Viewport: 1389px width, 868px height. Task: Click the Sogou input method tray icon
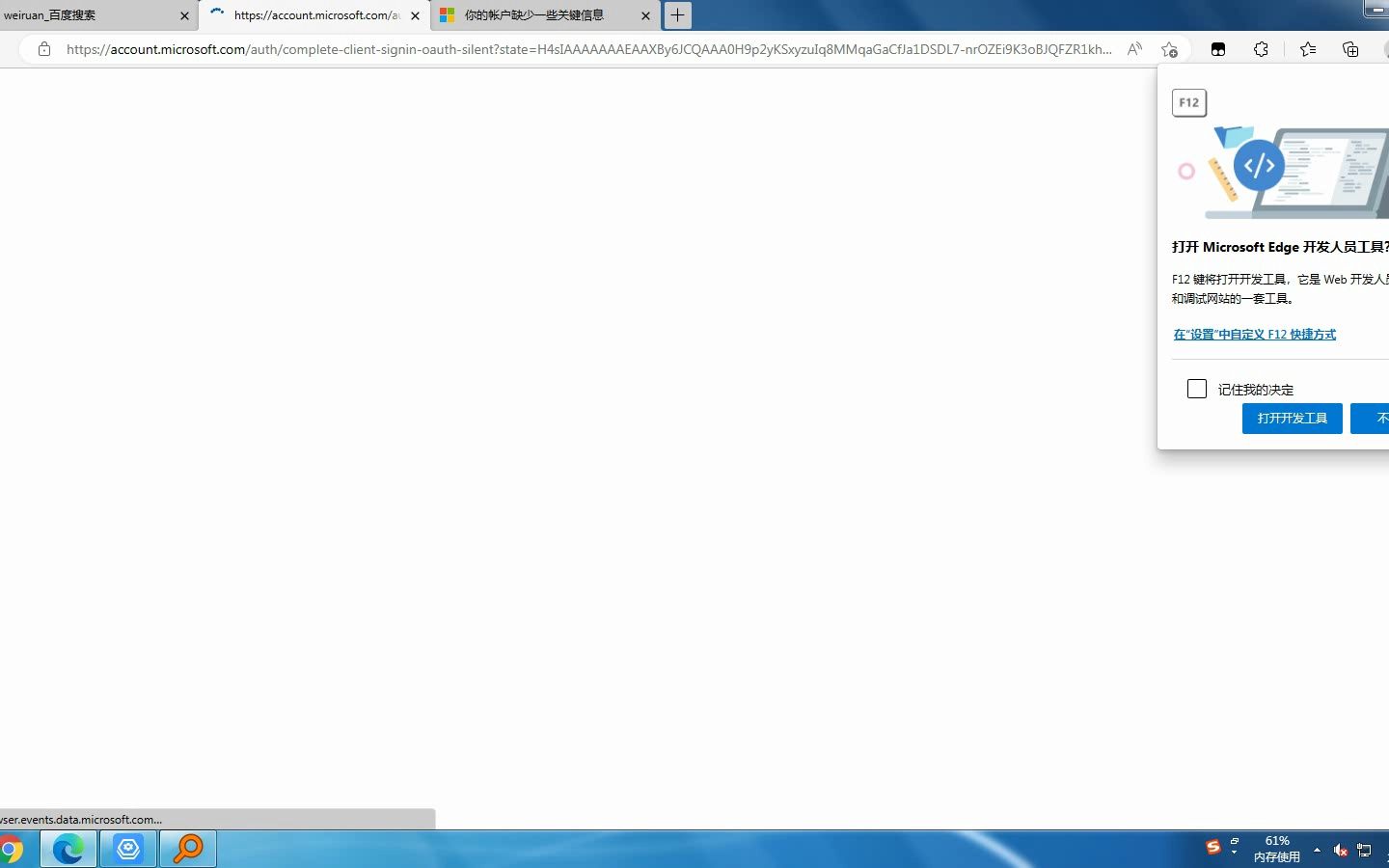(1213, 848)
